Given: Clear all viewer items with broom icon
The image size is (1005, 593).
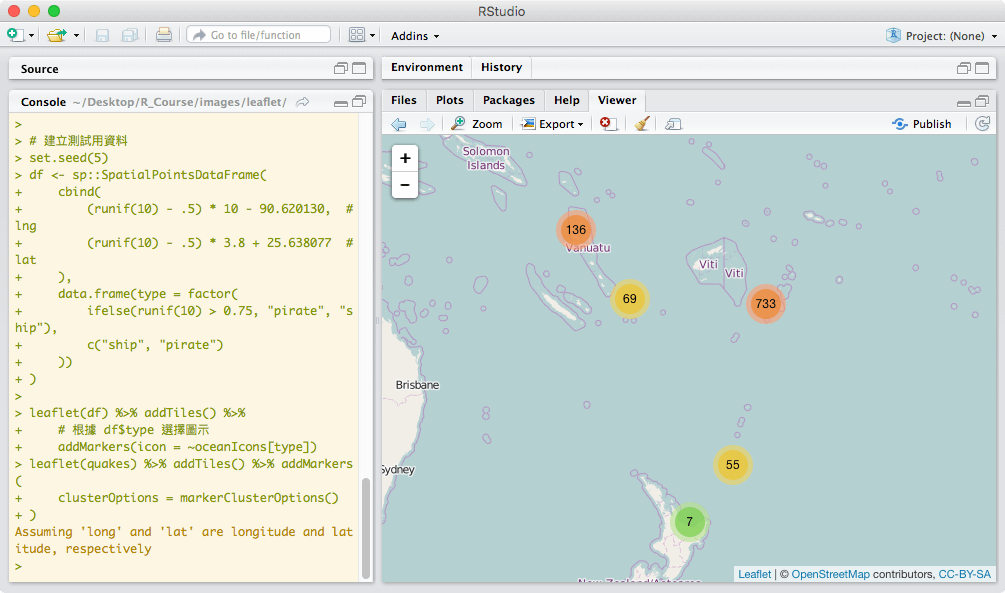Looking at the screenshot, I should coord(642,124).
